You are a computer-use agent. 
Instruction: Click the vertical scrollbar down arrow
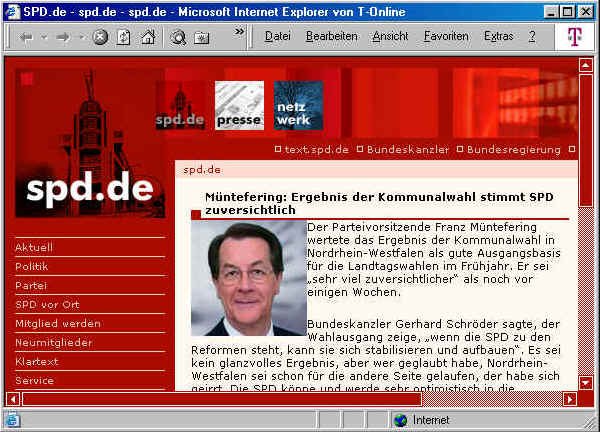click(585, 383)
